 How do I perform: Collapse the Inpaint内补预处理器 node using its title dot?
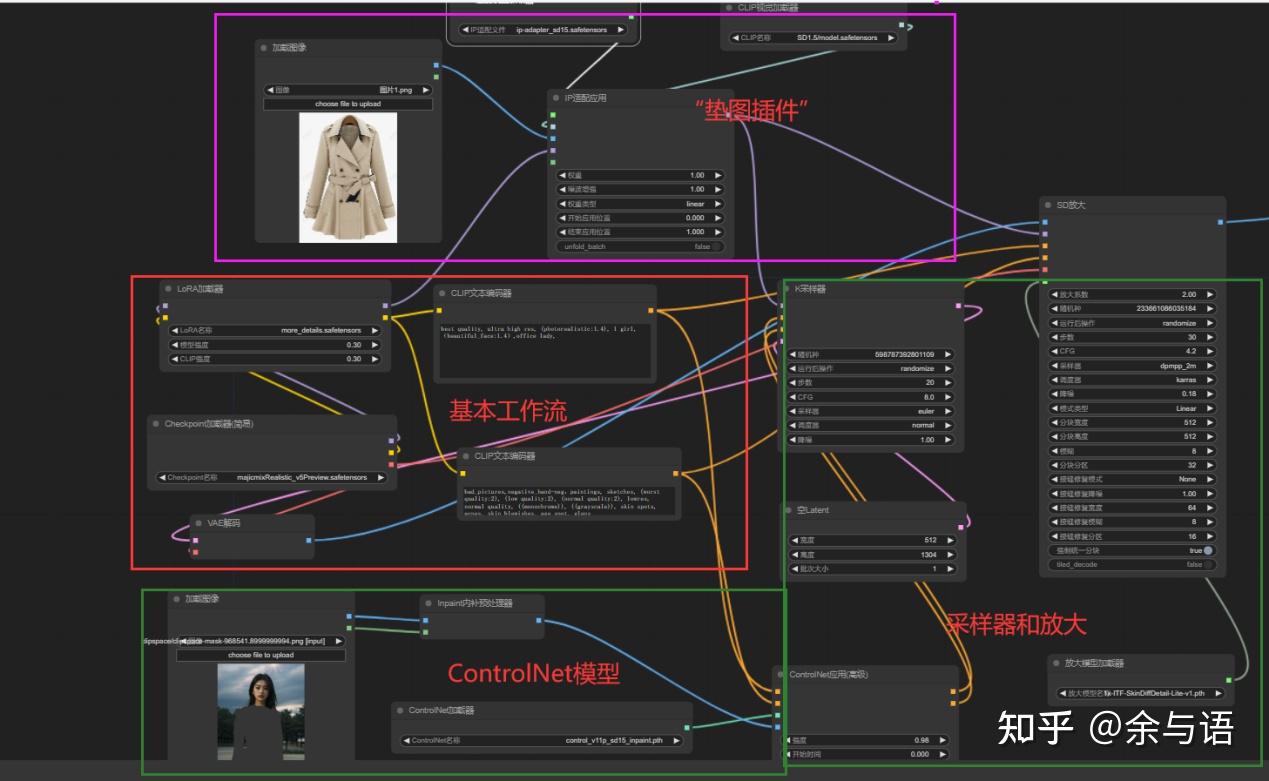point(428,603)
